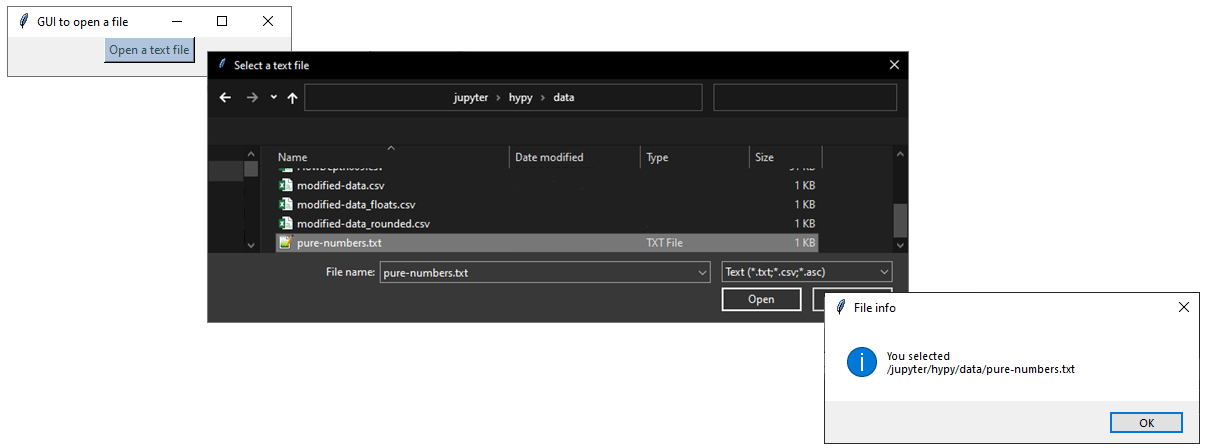Click Excel icon of modified-data.csv
Viewport: 1205px width, 448px height.
(286, 186)
